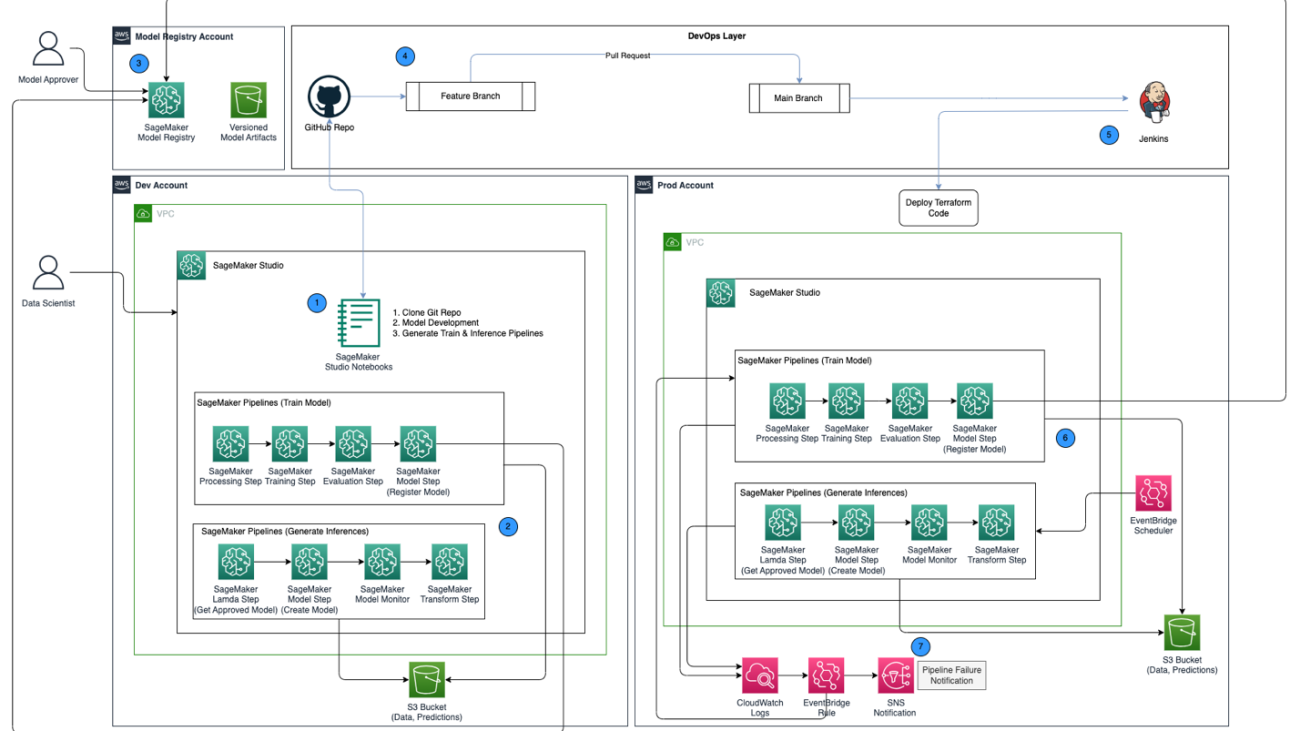1300x731 pixels.
Task: Click Prod Account Model Monitor icon
Action: coord(929,523)
